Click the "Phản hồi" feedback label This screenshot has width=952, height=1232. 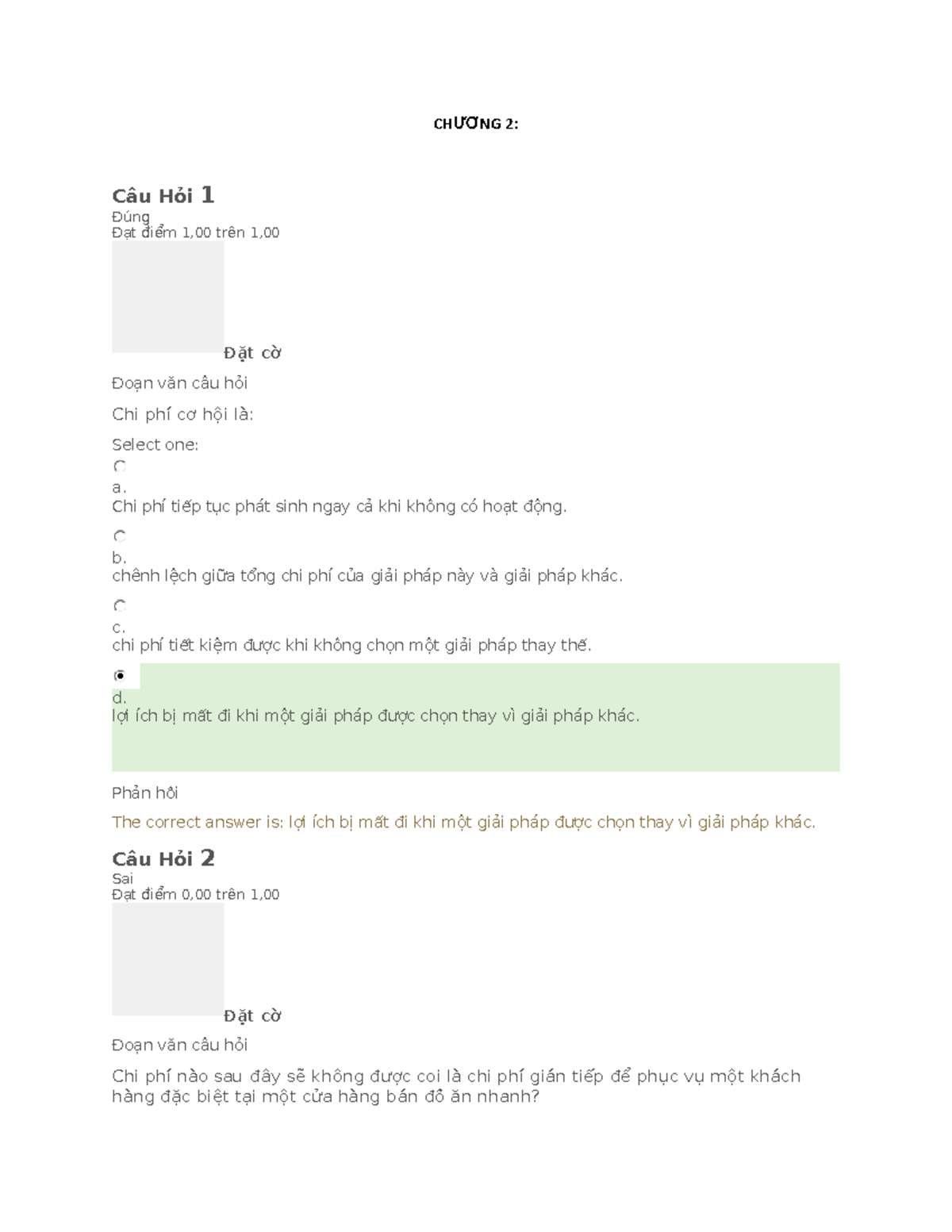point(144,793)
